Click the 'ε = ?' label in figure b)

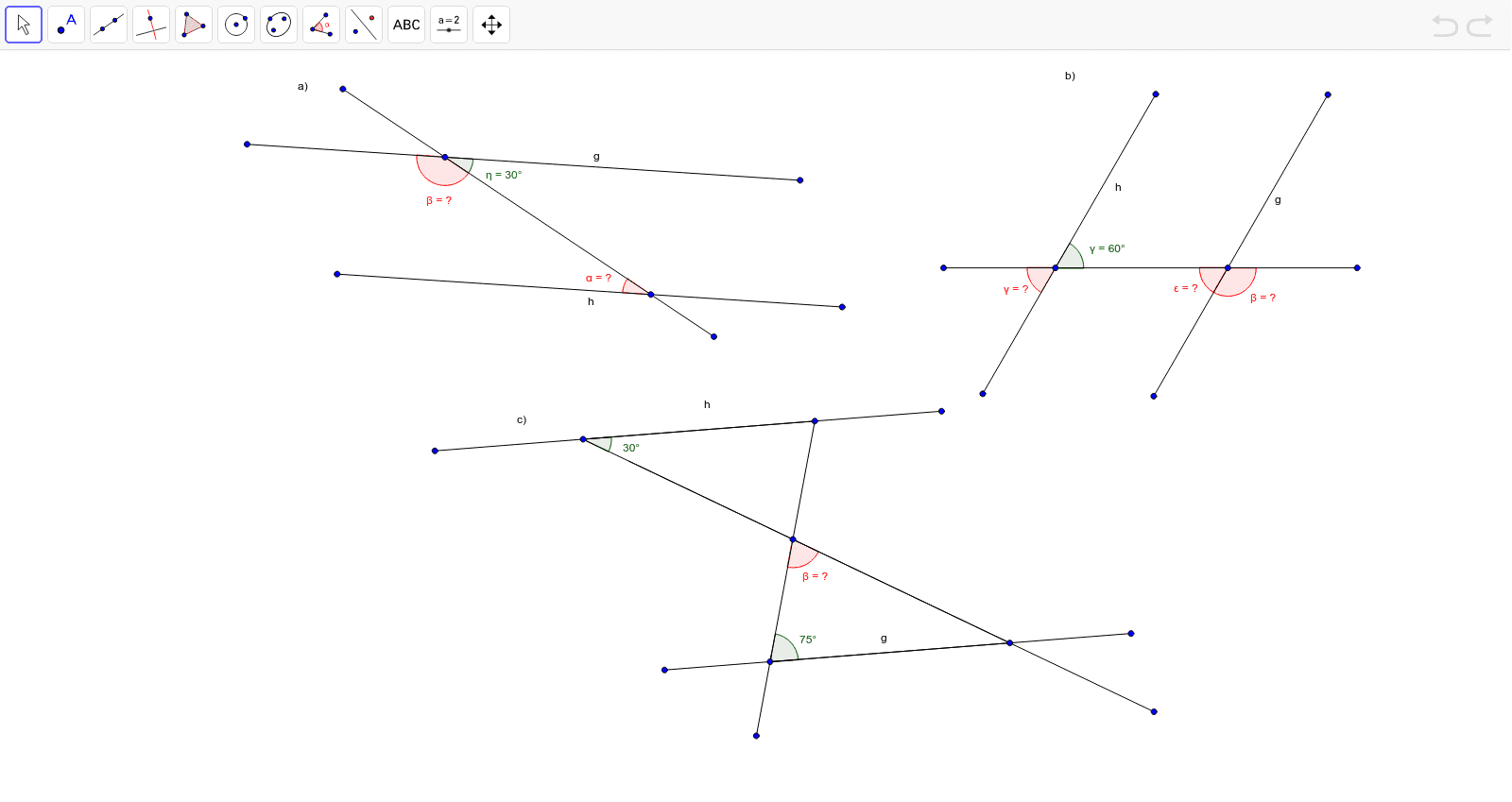1185,288
